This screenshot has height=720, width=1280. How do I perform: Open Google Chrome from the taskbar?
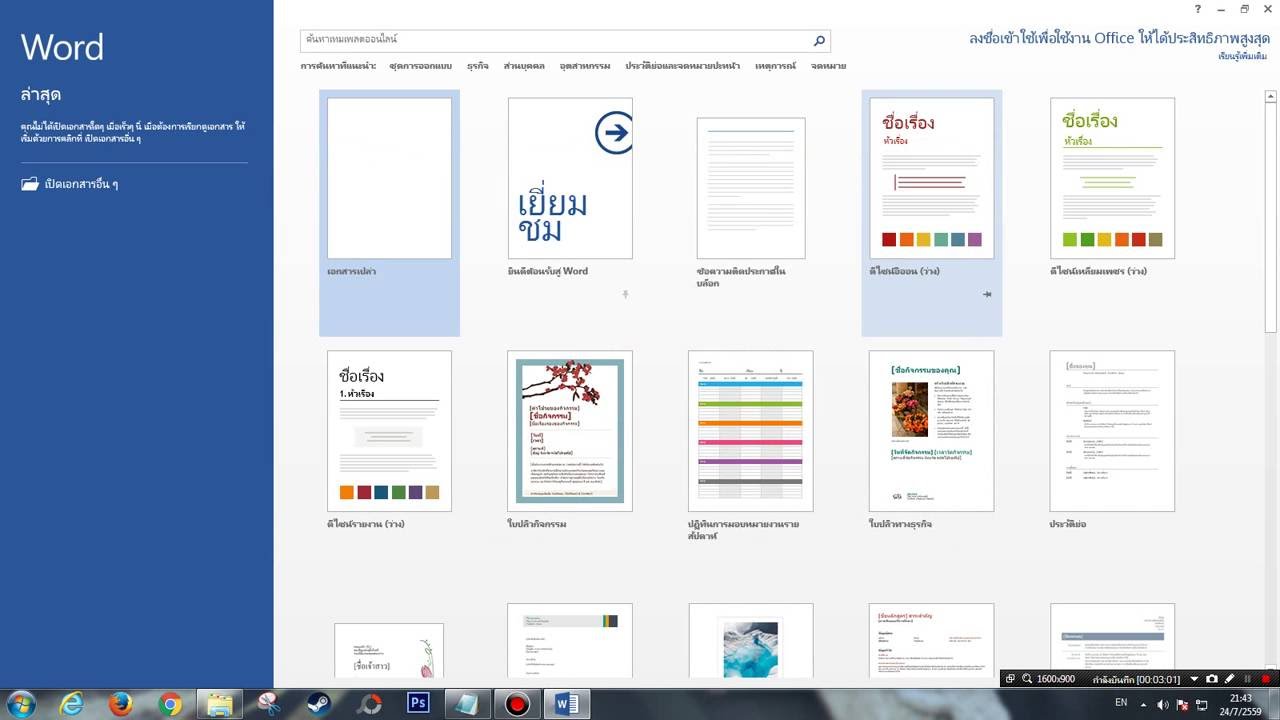click(x=170, y=704)
